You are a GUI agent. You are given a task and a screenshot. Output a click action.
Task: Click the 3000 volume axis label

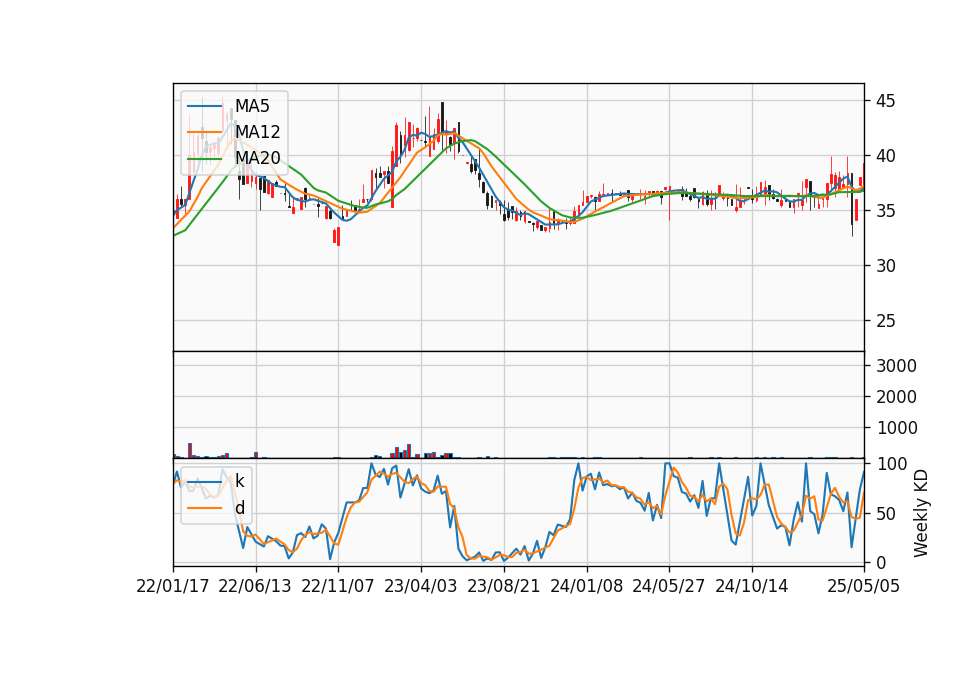pos(897,366)
